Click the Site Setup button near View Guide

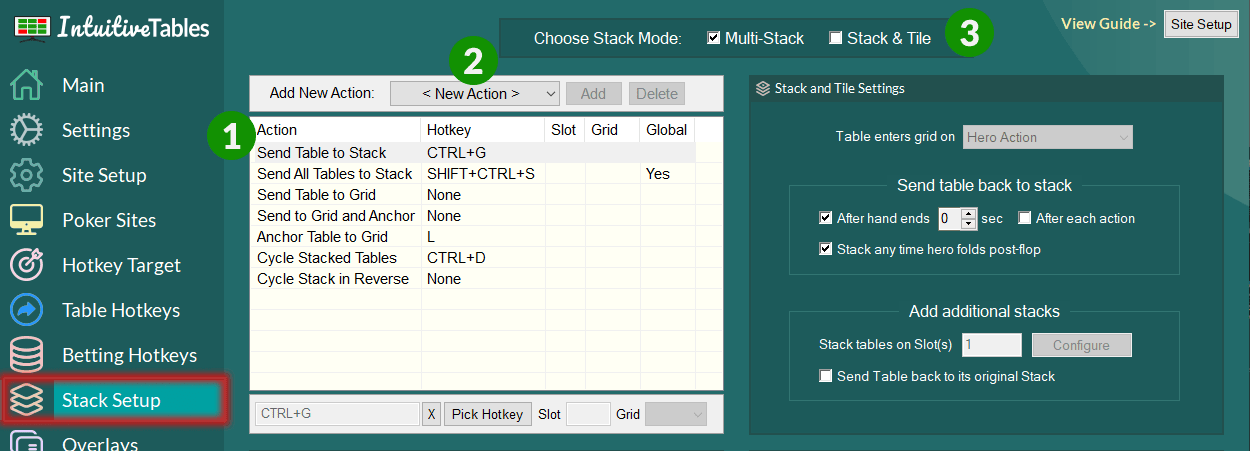coord(1201,25)
